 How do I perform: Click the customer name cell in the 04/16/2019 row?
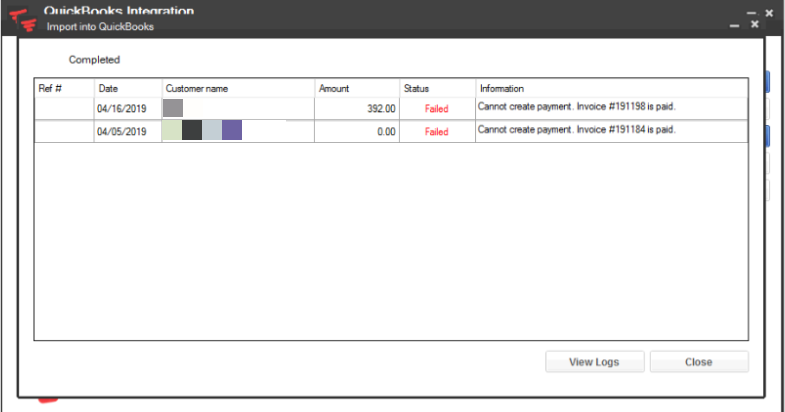238,108
